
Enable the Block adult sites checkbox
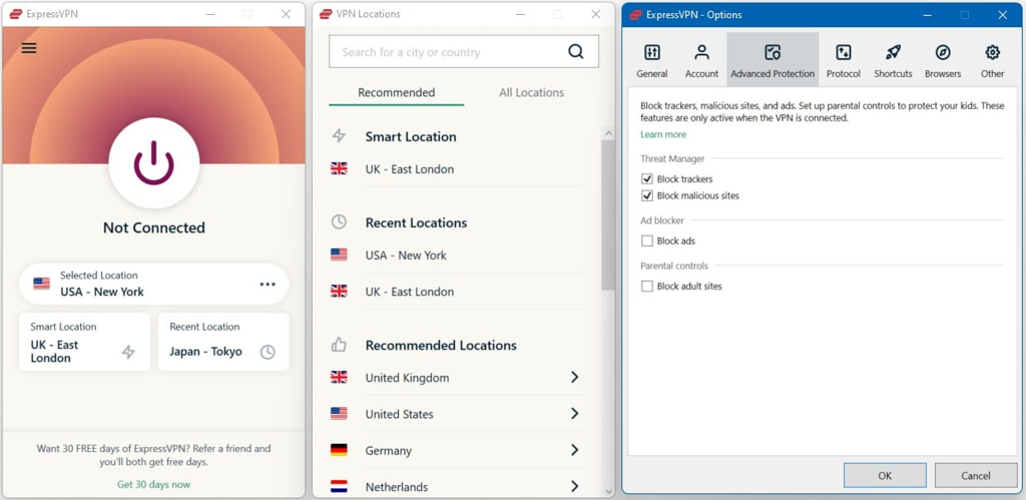647,286
